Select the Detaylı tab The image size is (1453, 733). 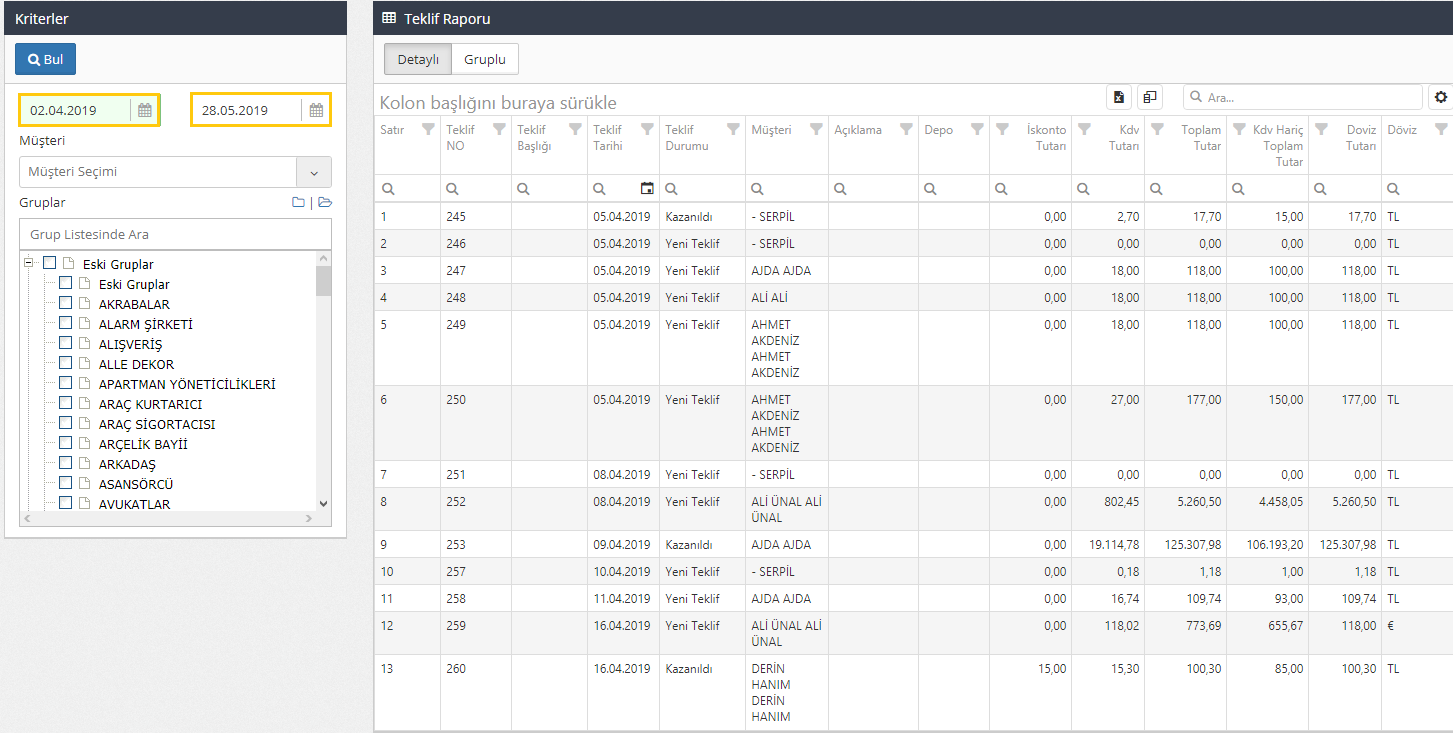tap(418, 60)
